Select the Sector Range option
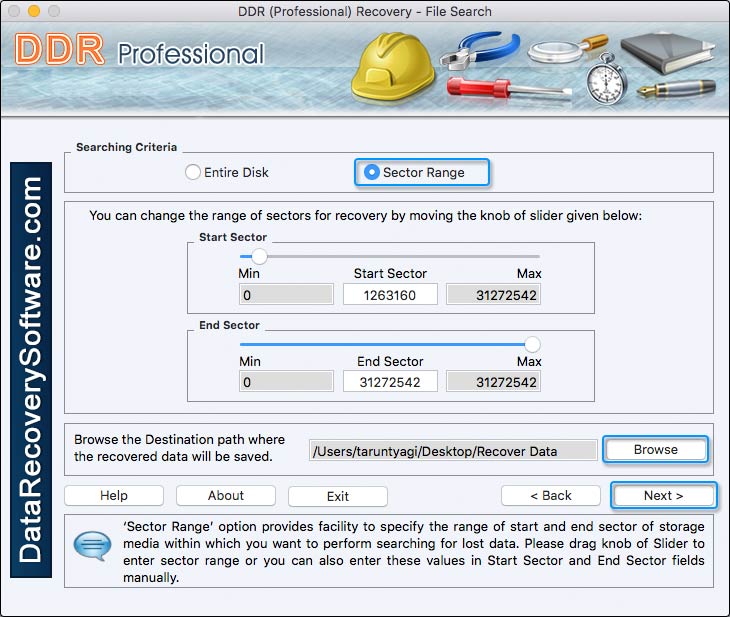 [372, 172]
